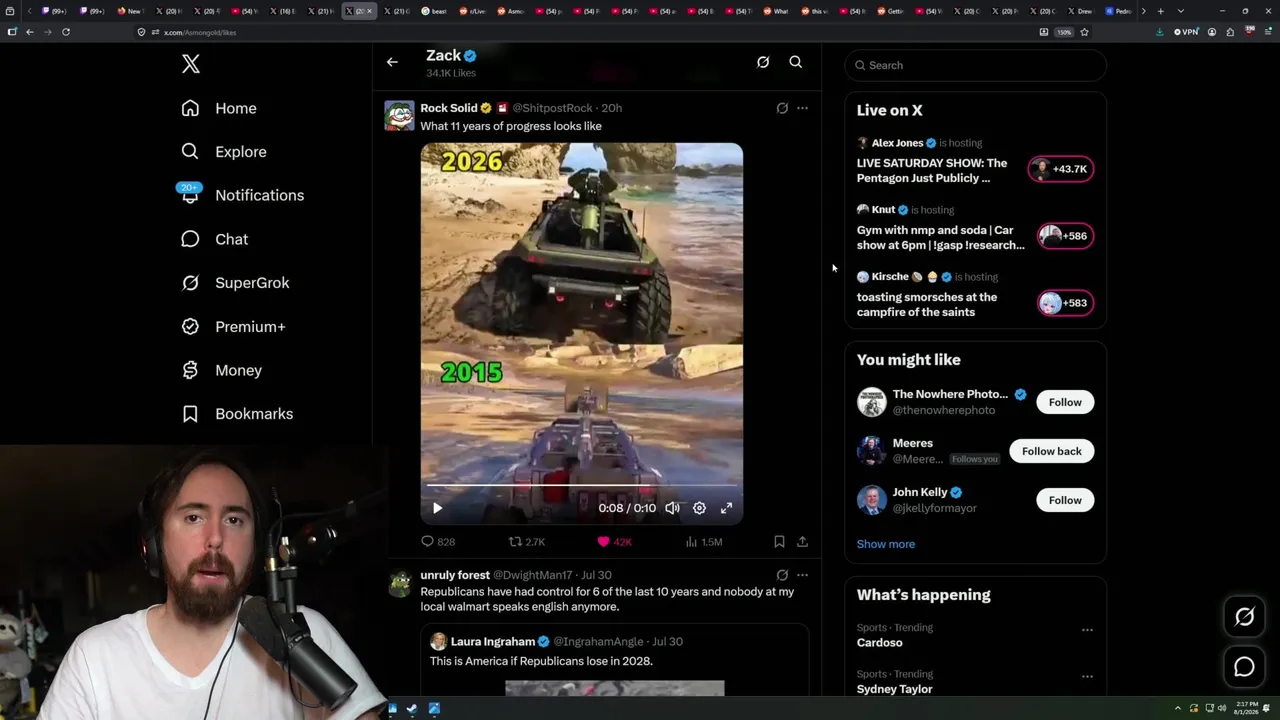Image resolution: width=1280 pixels, height=720 pixels.
Task: Click Show more under You might like
Action: click(886, 544)
